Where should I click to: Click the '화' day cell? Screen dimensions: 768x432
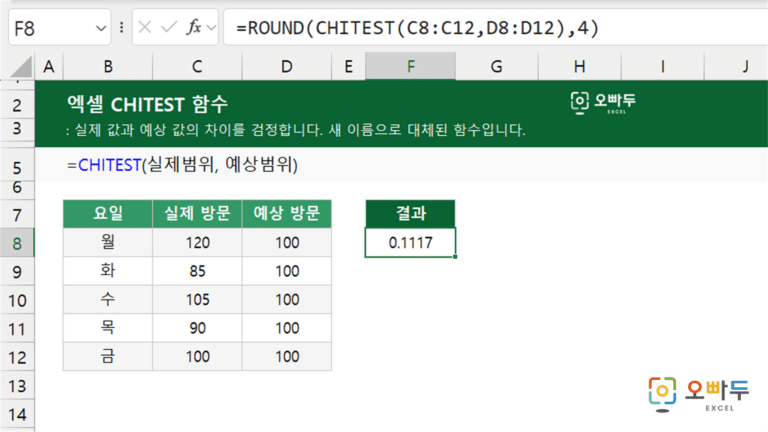coord(108,271)
